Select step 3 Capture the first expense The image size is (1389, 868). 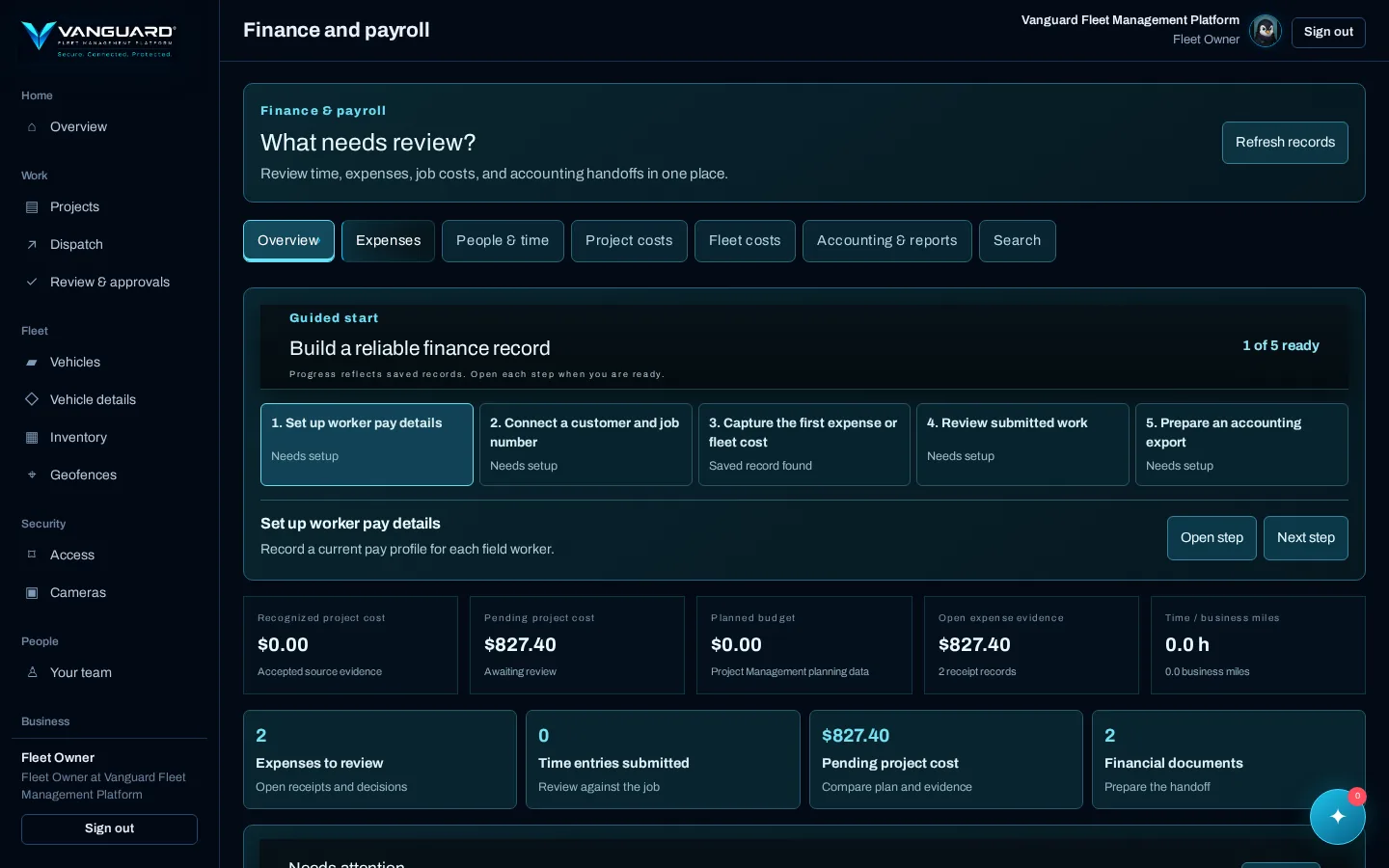[804, 445]
